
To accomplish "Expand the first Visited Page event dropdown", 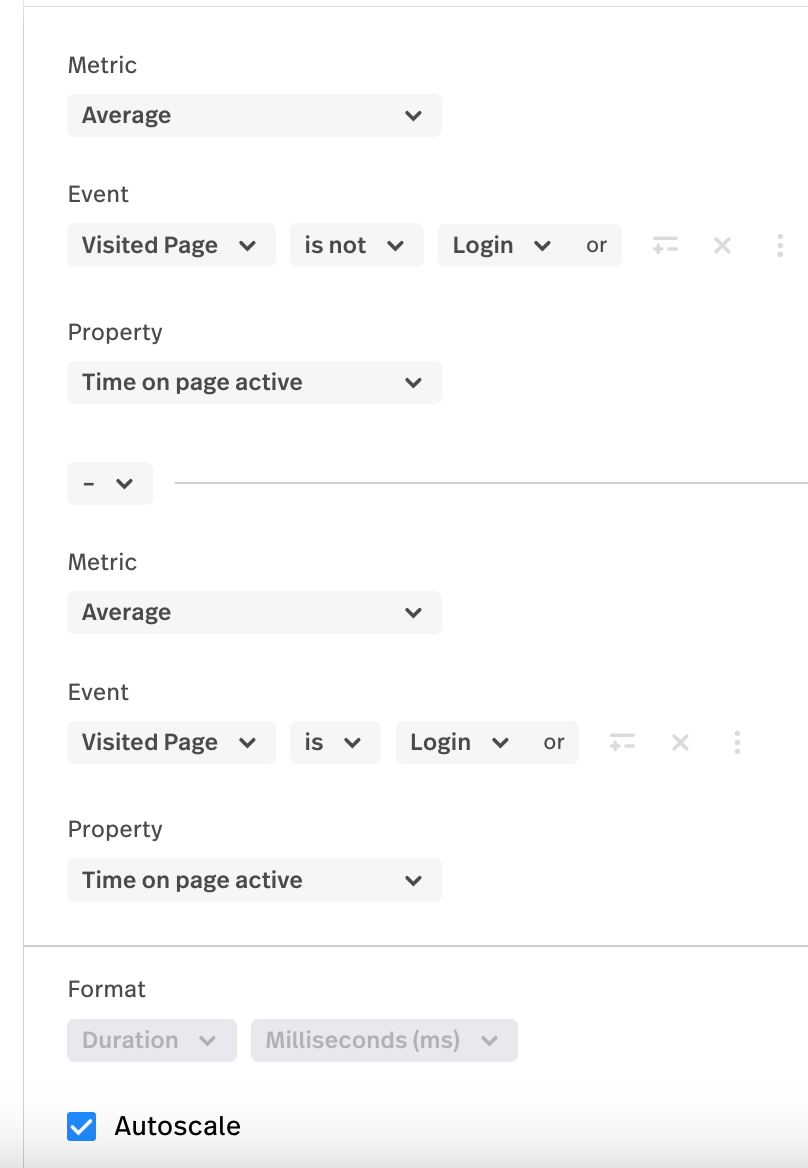I will [x=171, y=245].
